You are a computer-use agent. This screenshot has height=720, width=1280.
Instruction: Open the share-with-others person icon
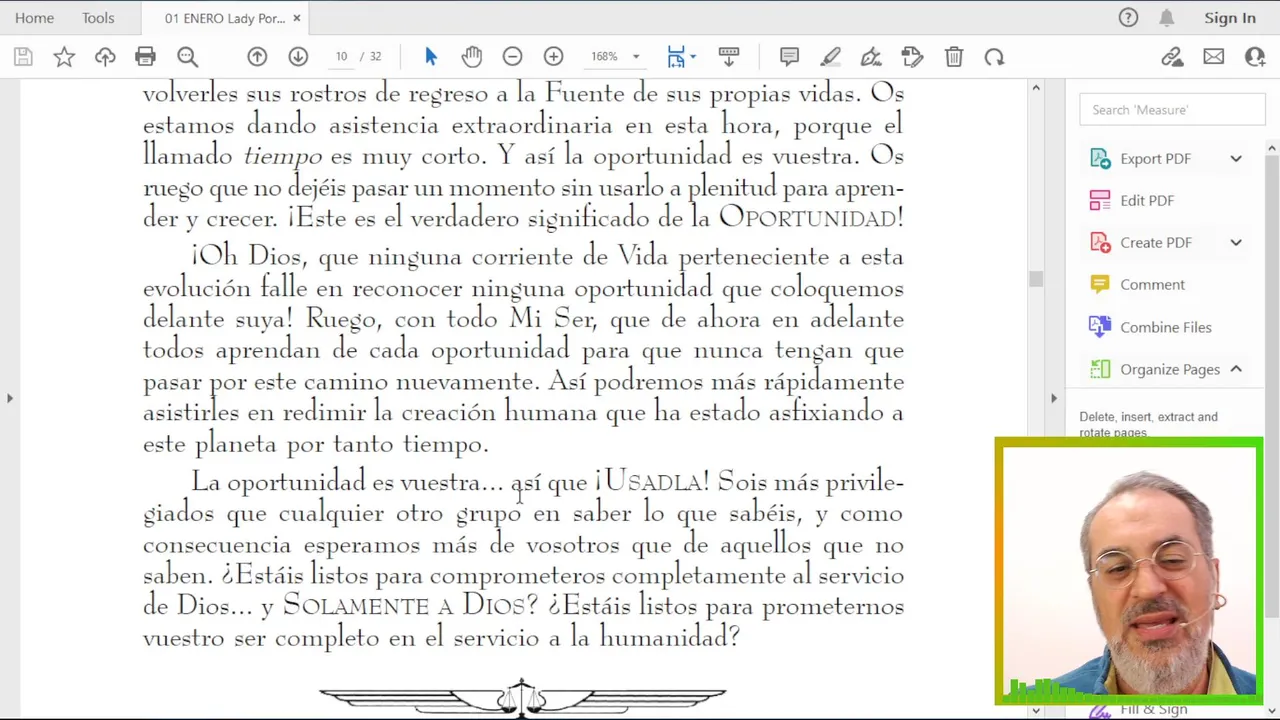click(1255, 57)
